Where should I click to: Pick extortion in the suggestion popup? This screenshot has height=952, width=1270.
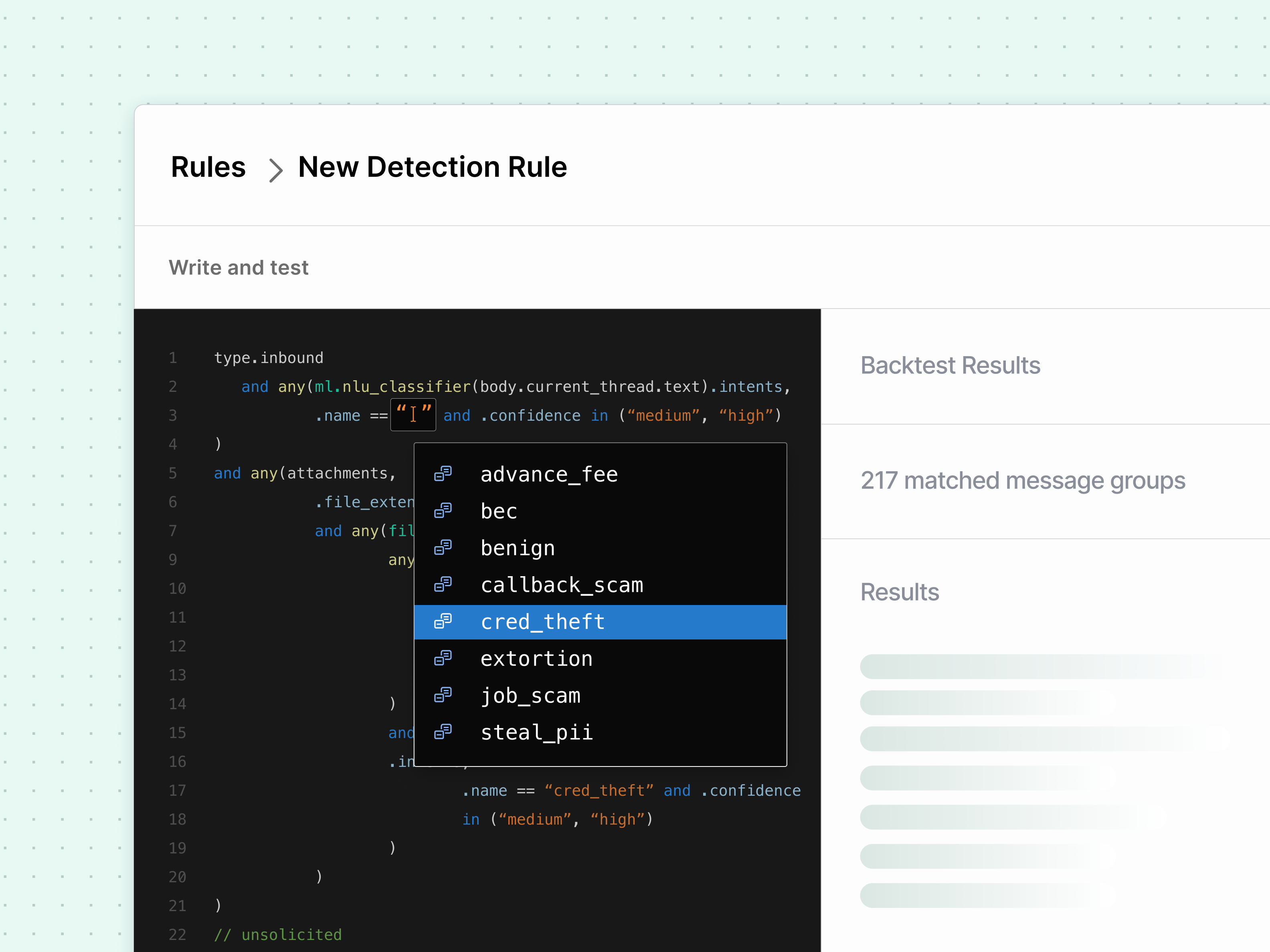point(536,659)
